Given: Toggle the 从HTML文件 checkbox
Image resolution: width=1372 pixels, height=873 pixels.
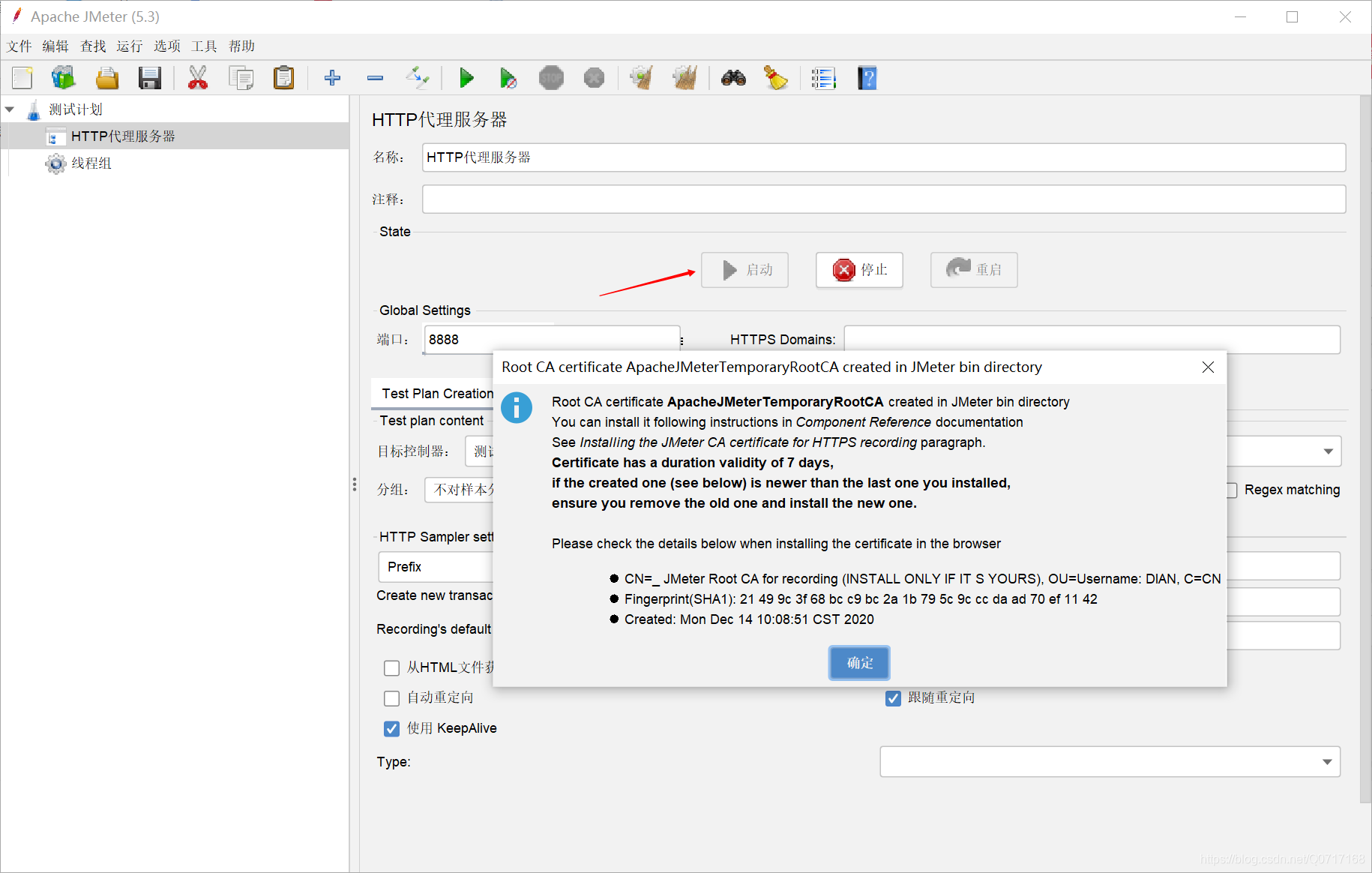Looking at the screenshot, I should coord(391,667).
